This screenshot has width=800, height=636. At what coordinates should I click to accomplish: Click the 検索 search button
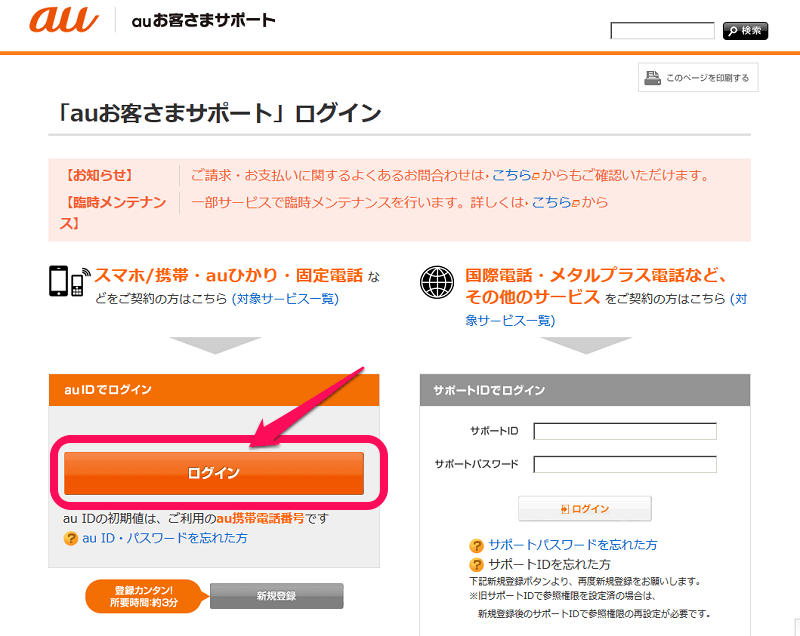[745, 31]
